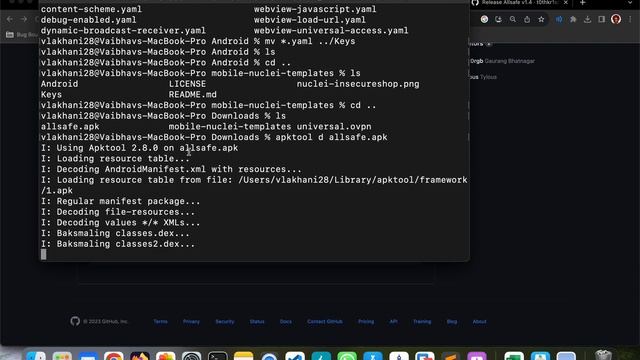Open Sublime Text from the Dock
Screen dimensions: 640x360
click(451, 356)
